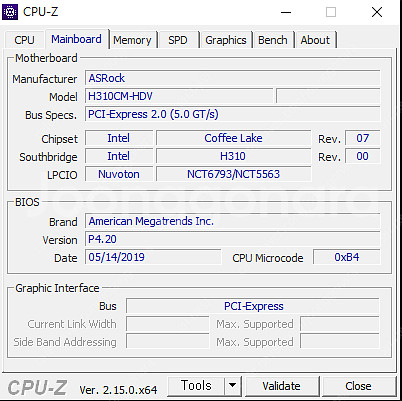Click Max. Supported field for link width
The width and height of the screenshot is (402, 401).
(340, 324)
